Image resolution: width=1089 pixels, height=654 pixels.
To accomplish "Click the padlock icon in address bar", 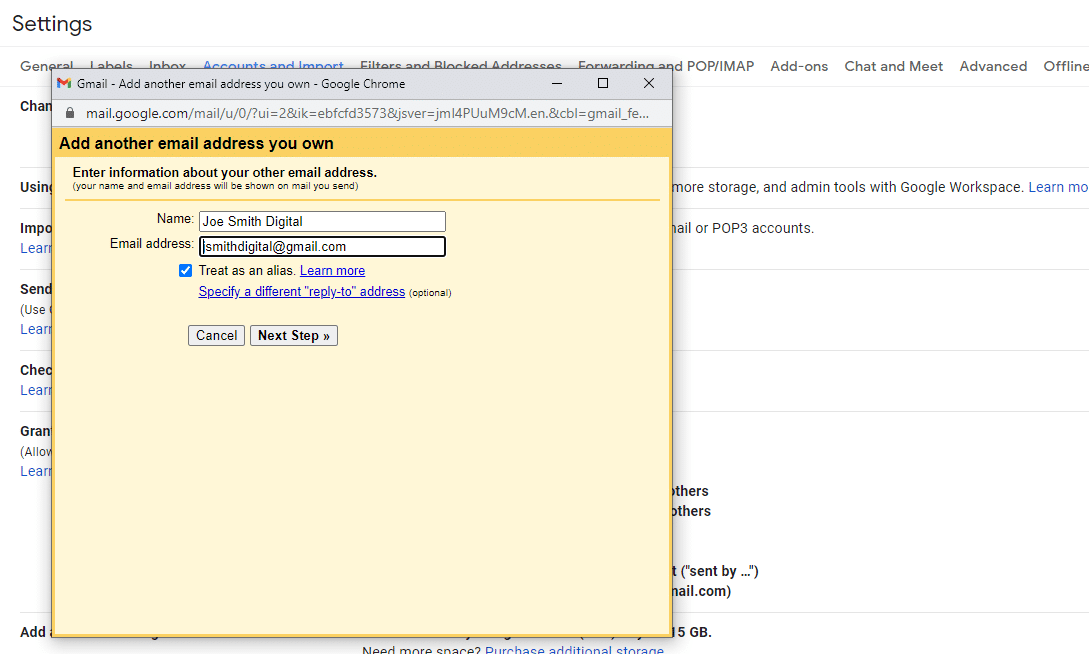I will pyautogui.click(x=70, y=113).
